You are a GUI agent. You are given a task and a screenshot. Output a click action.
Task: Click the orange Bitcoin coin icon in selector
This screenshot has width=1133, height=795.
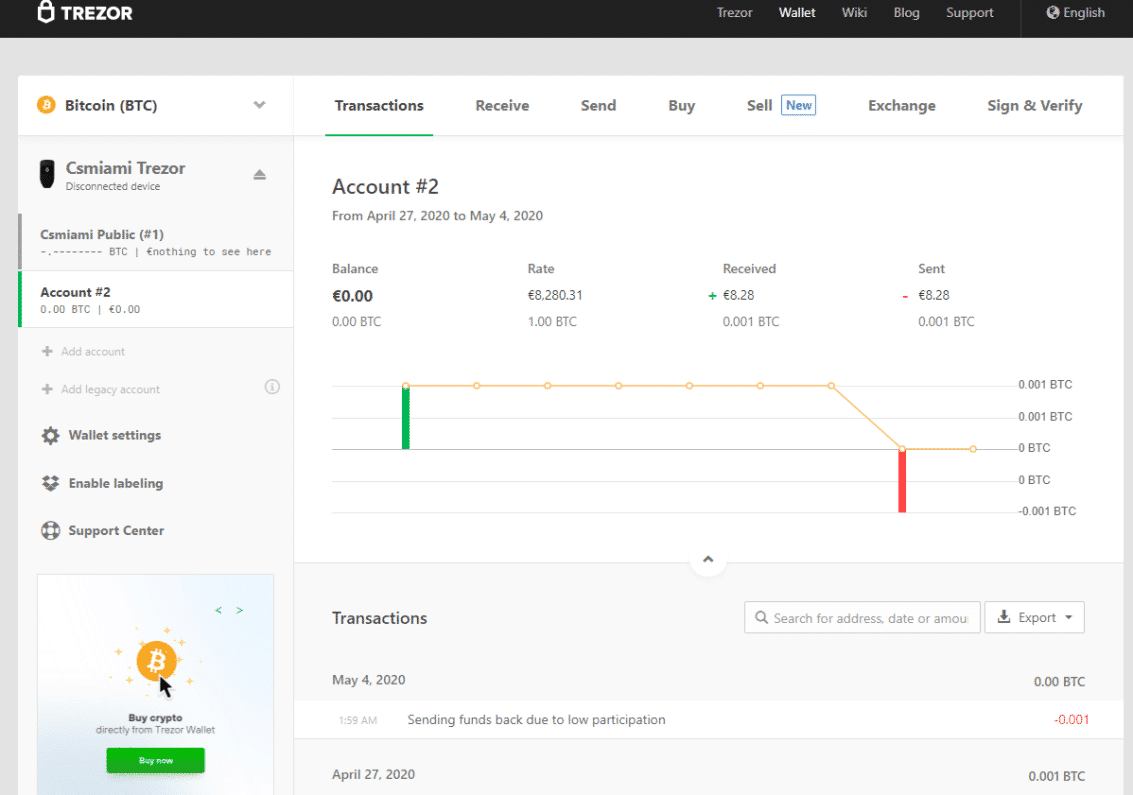[x=46, y=105]
